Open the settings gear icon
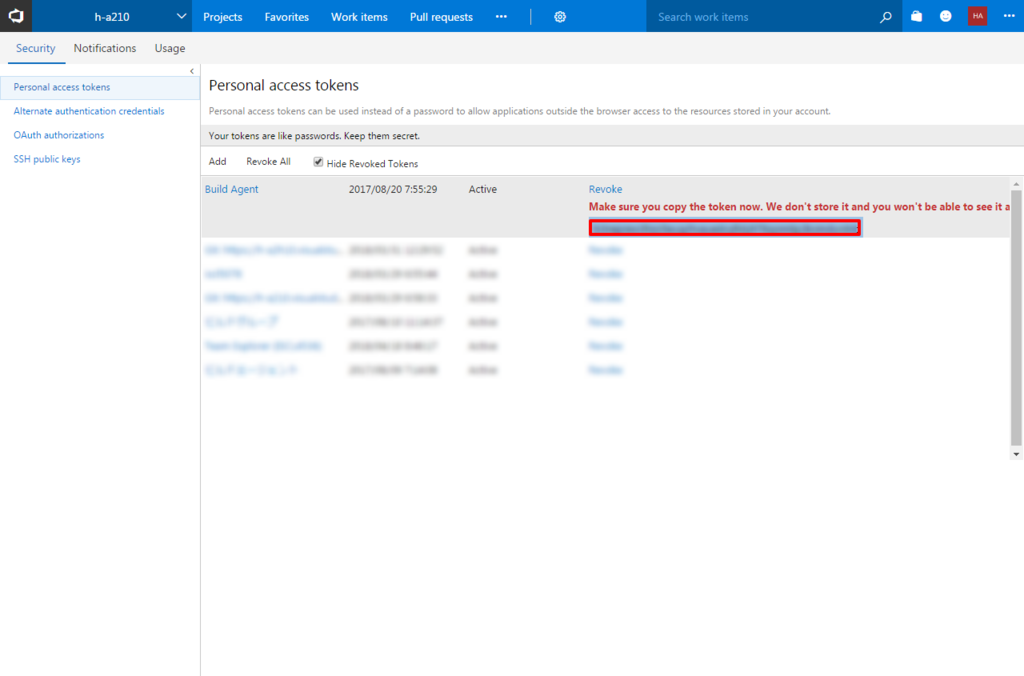Image resolution: width=1024 pixels, height=676 pixels. [560, 17]
